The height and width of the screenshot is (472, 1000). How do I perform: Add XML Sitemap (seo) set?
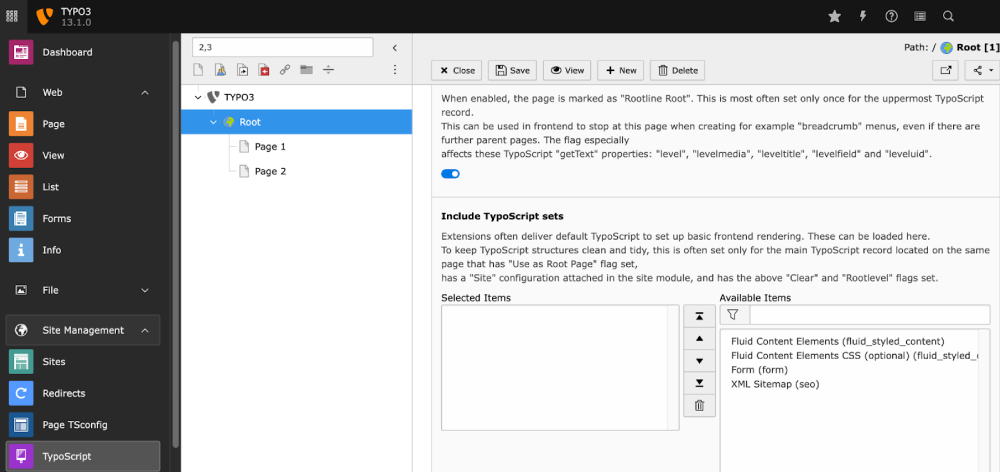point(775,385)
